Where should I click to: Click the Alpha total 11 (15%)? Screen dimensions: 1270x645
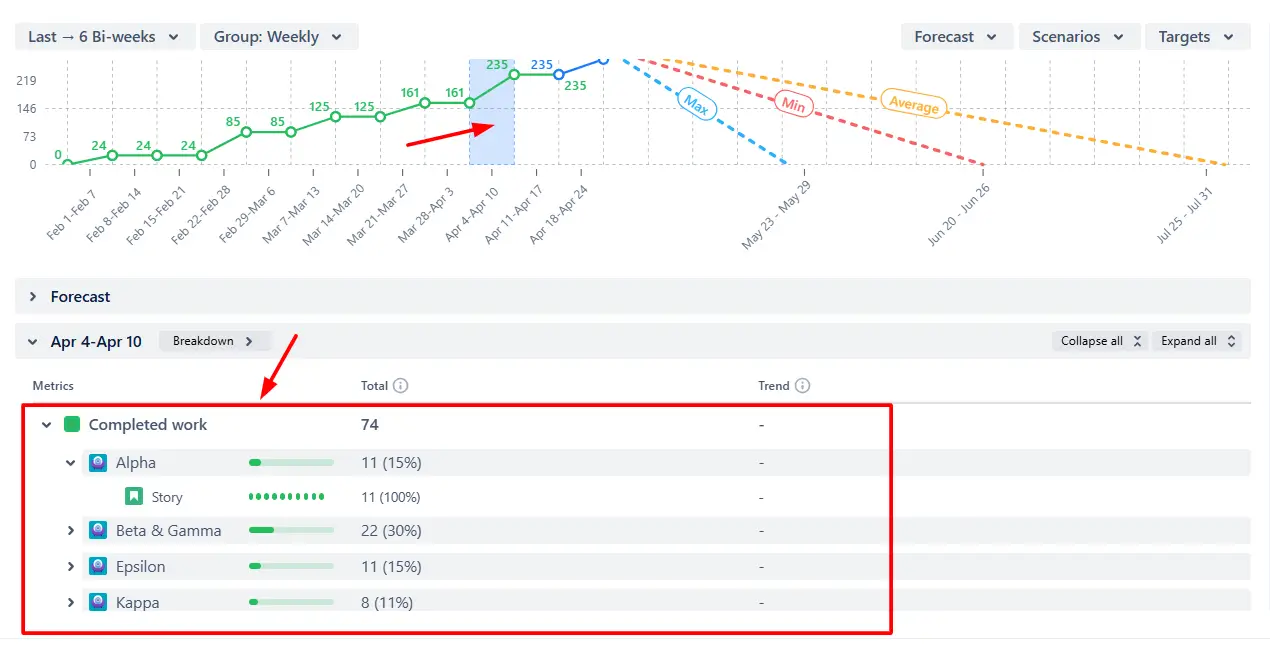tap(391, 463)
